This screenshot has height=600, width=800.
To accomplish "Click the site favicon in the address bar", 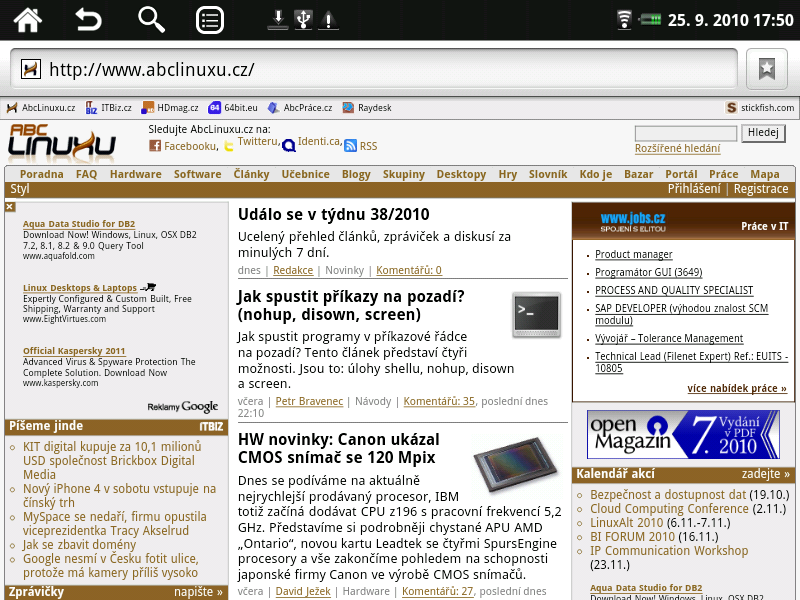I will point(31,69).
